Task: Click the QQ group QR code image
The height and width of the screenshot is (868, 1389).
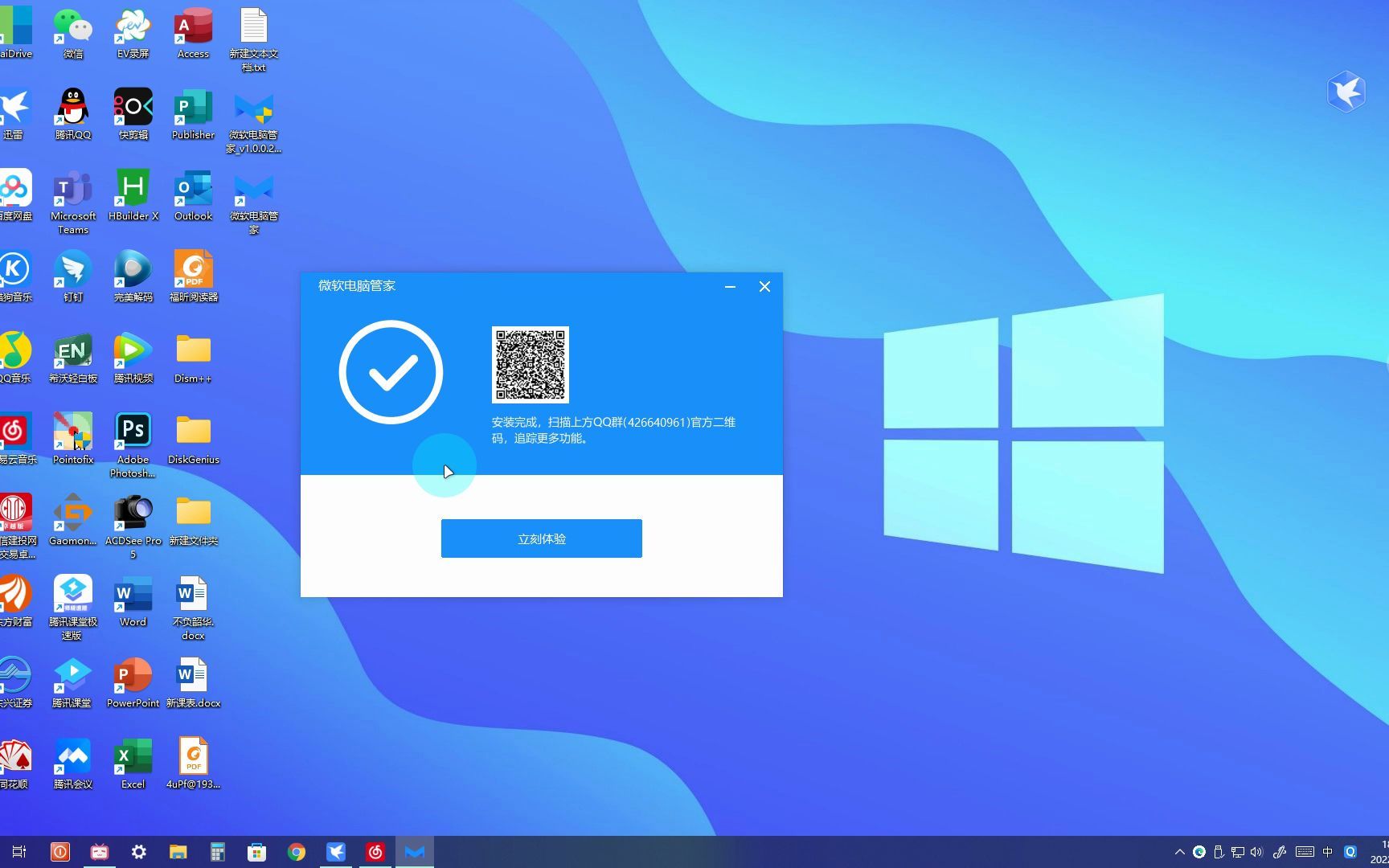Action: pyautogui.click(x=531, y=365)
